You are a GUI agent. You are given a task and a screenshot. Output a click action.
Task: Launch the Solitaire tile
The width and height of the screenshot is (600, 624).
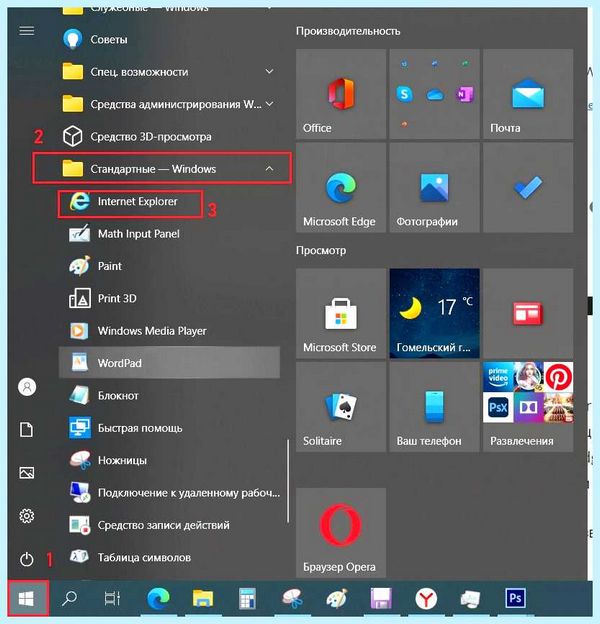coord(341,407)
